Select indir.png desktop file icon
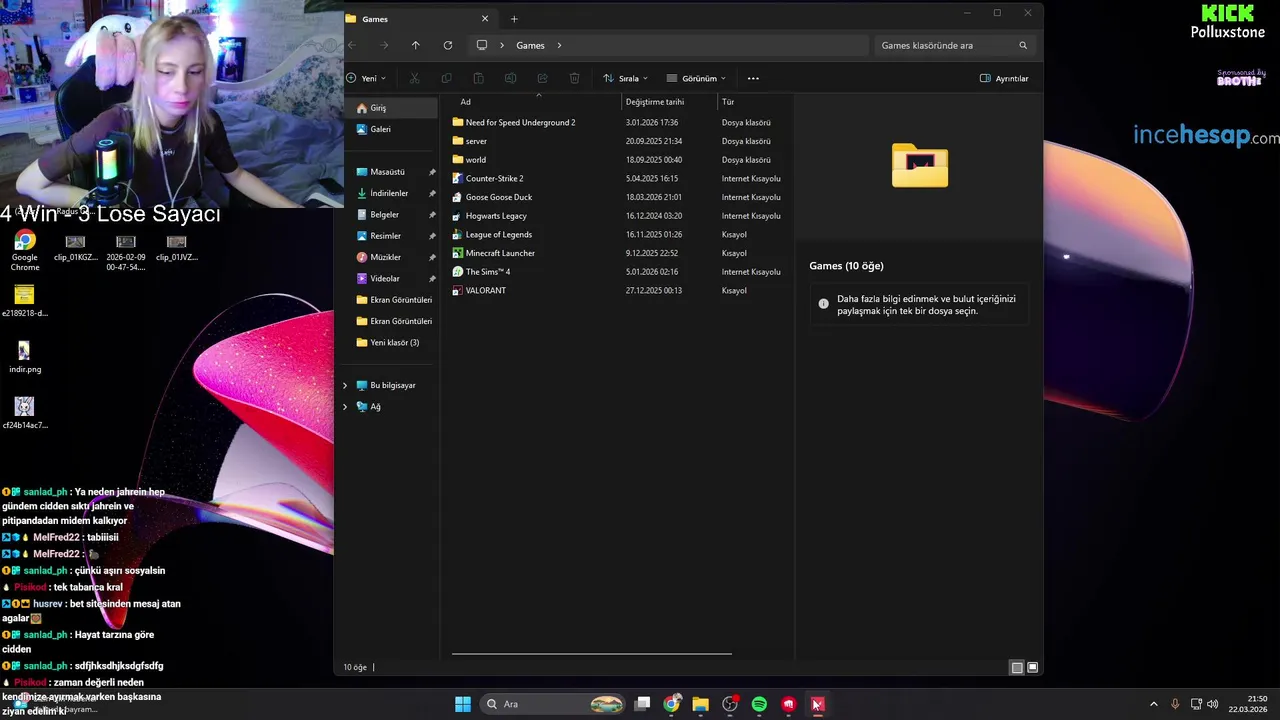Screen dimensions: 1280x720 (25, 356)
